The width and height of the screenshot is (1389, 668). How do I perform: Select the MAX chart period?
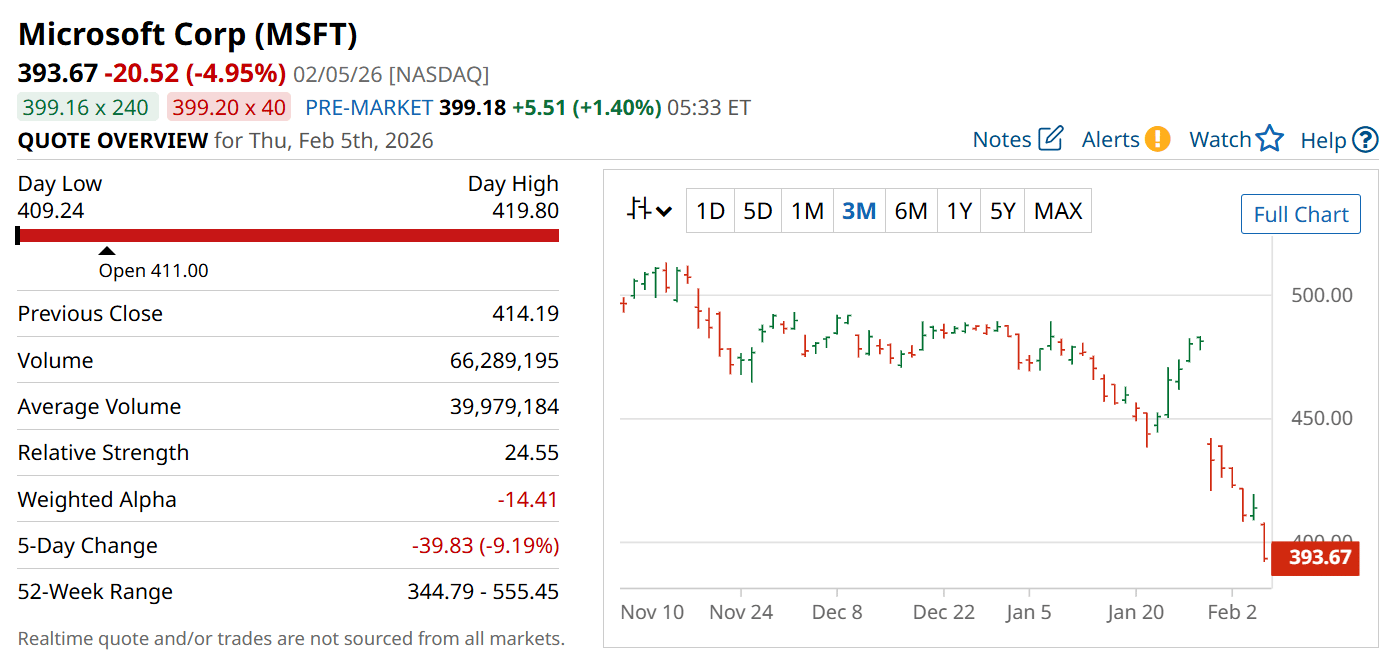point(1058,211)
